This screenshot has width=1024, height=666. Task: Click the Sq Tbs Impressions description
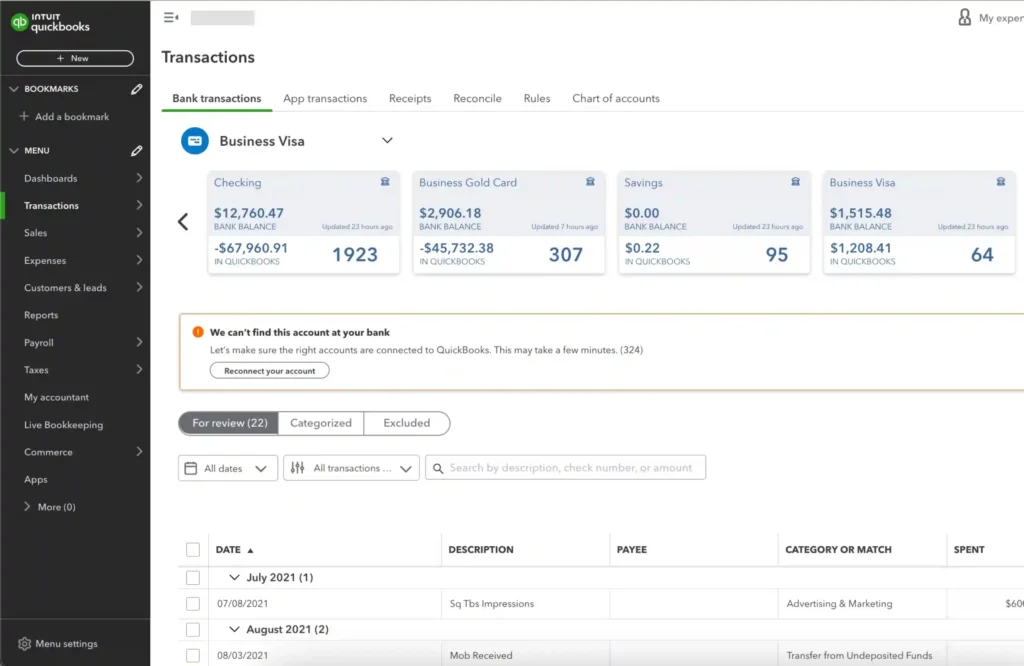tap(492, 604)
